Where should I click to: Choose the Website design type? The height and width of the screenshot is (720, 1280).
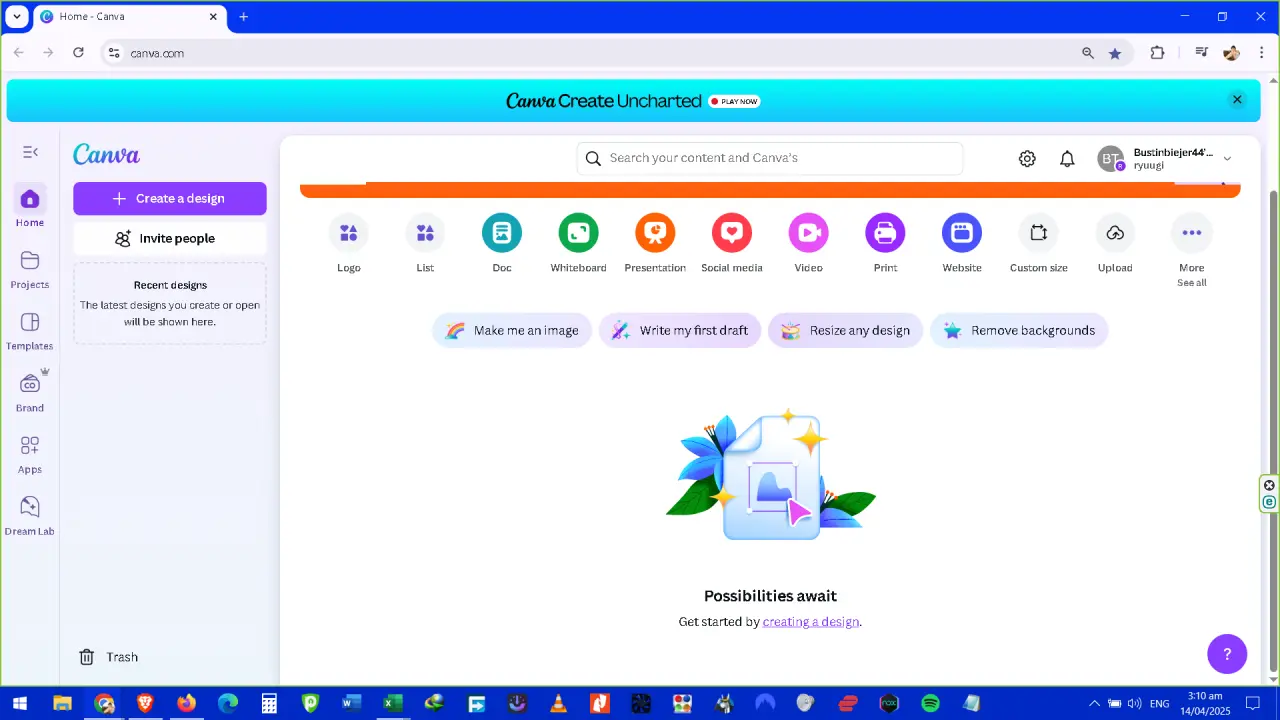click(x=962, y=233)
